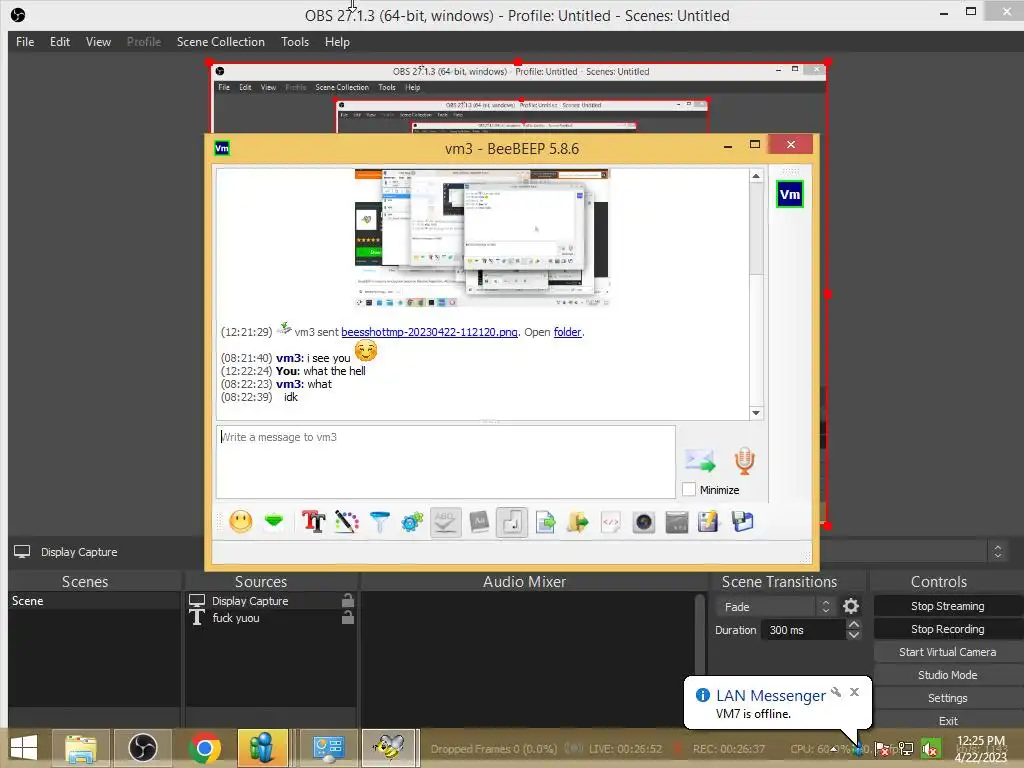
Task: Click the Vm user avatar in BeeBEEP sidebar
Action: point(790,194)
